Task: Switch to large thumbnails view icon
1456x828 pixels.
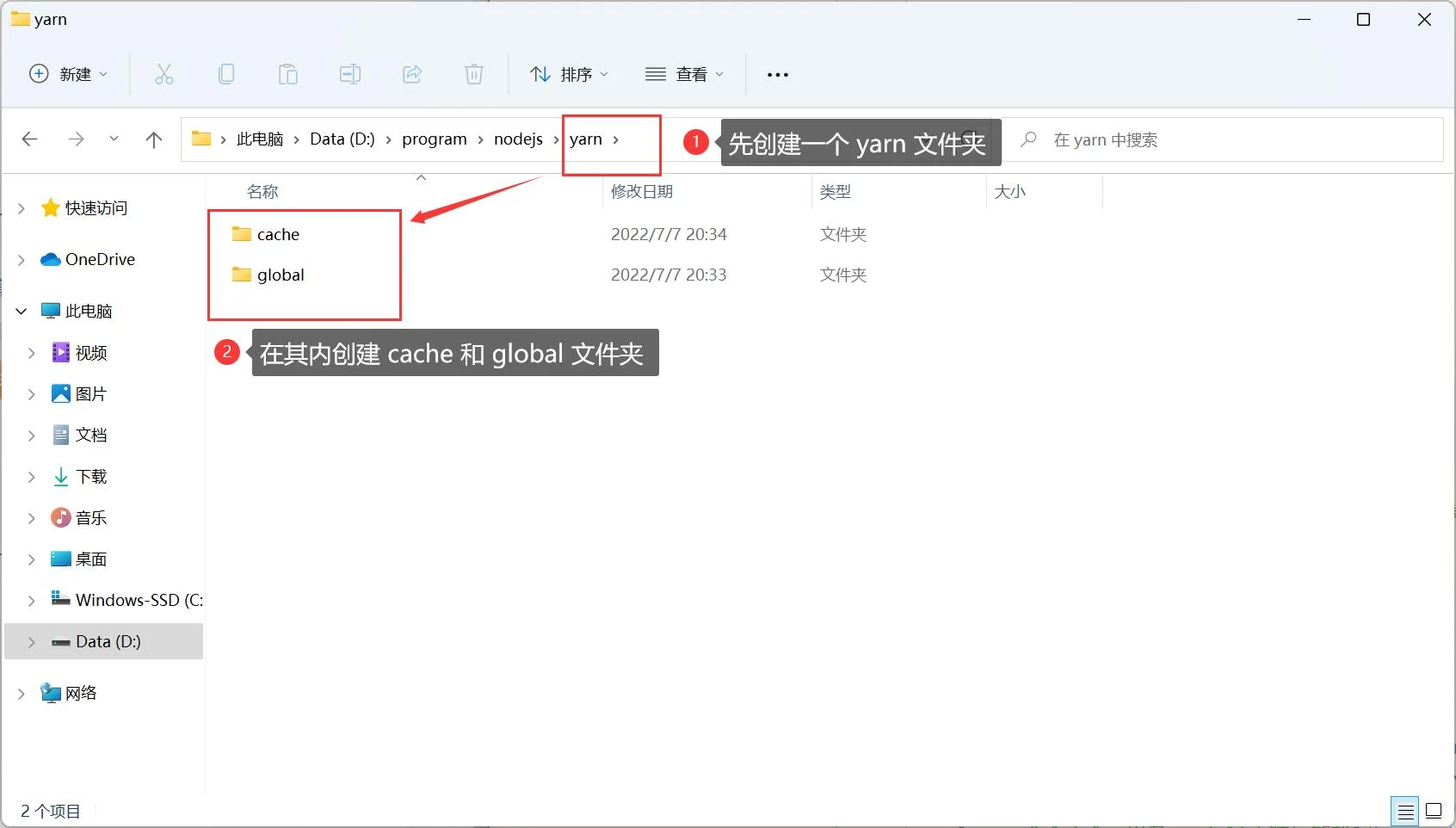Action: [1434, 811]
